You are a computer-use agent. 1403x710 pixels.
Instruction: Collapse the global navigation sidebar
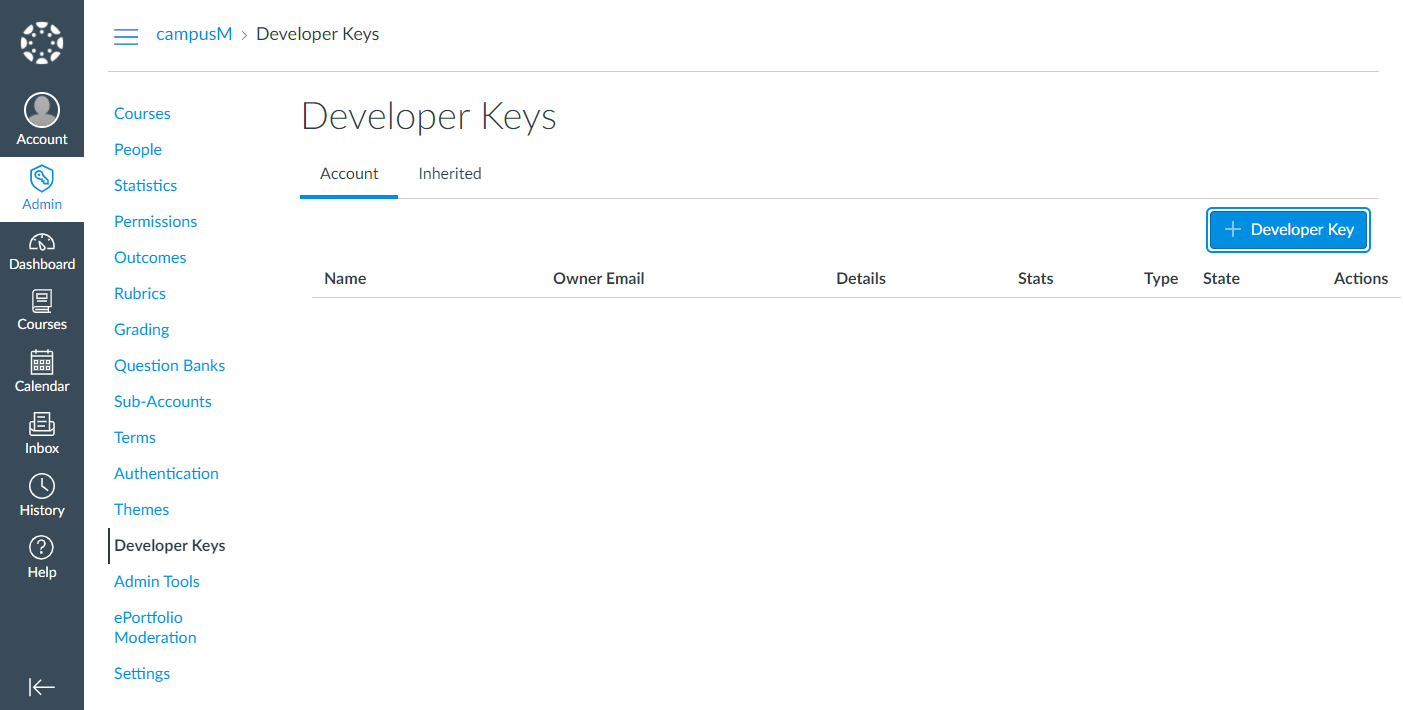point(42,687)
